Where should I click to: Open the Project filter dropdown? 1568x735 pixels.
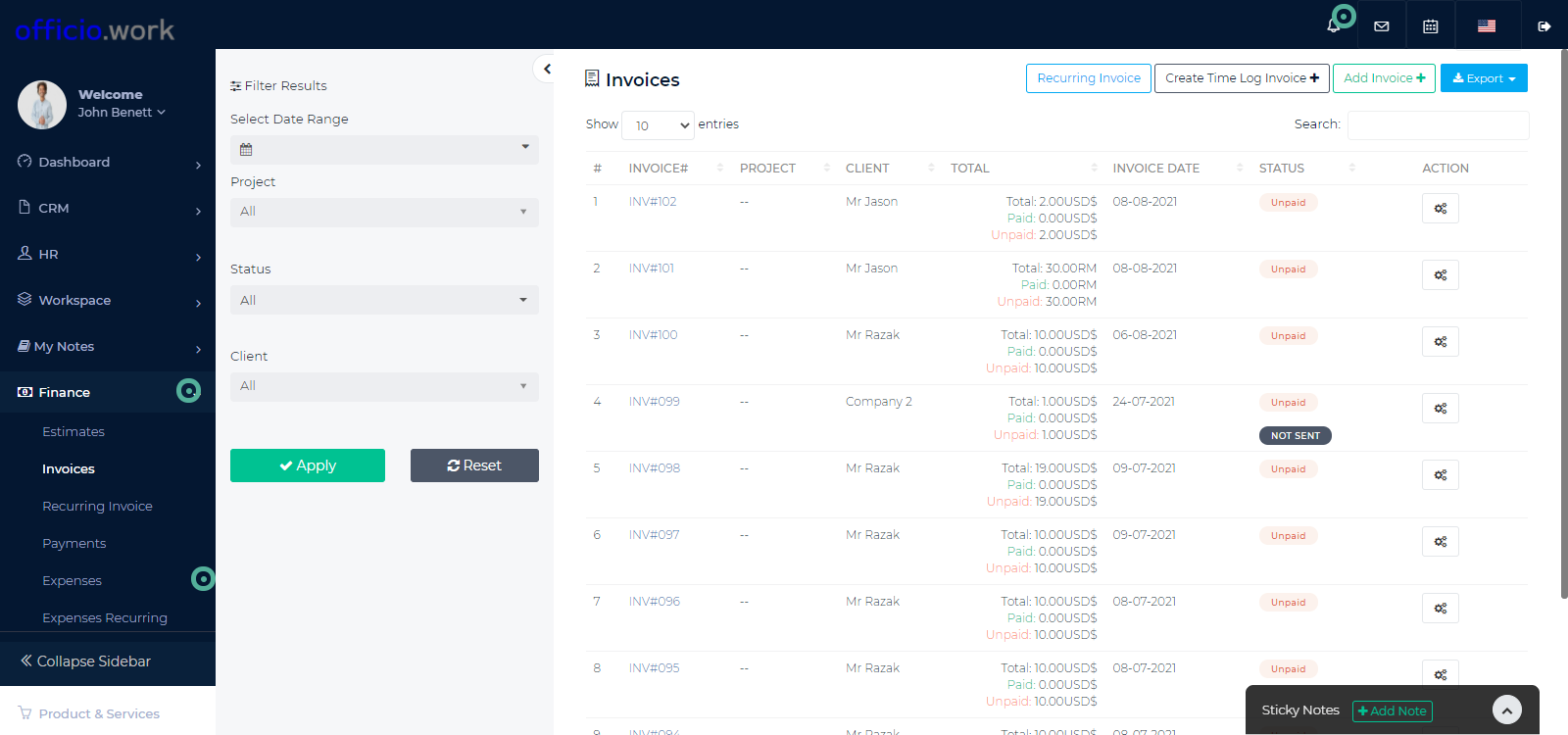click(x=384, y=212)
